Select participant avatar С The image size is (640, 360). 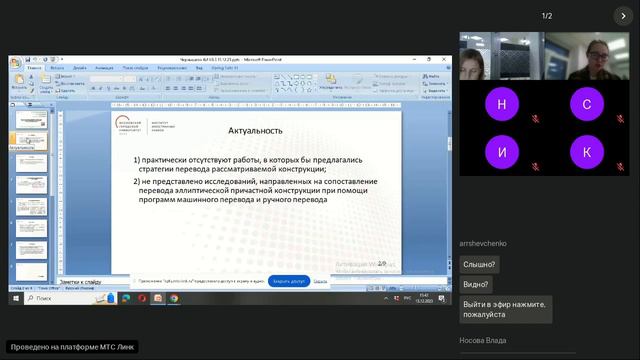(587, 104)
